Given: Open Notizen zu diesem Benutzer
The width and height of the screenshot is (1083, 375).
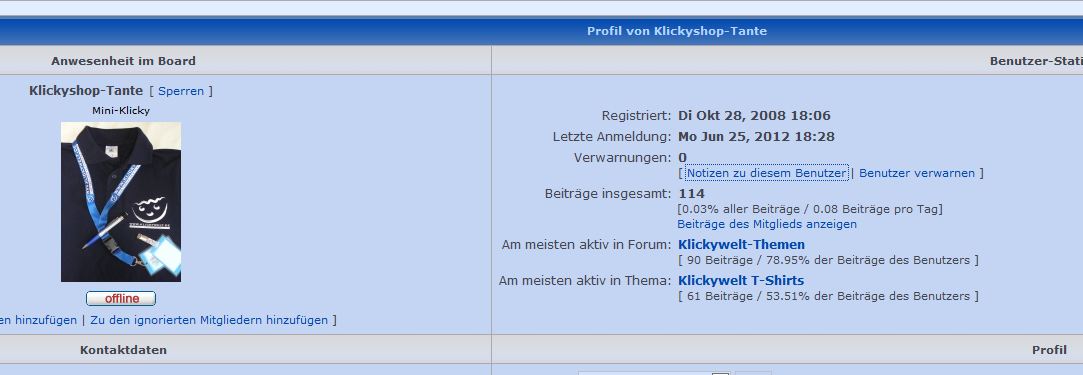Looking at the screenshot, I should (767, 173).
